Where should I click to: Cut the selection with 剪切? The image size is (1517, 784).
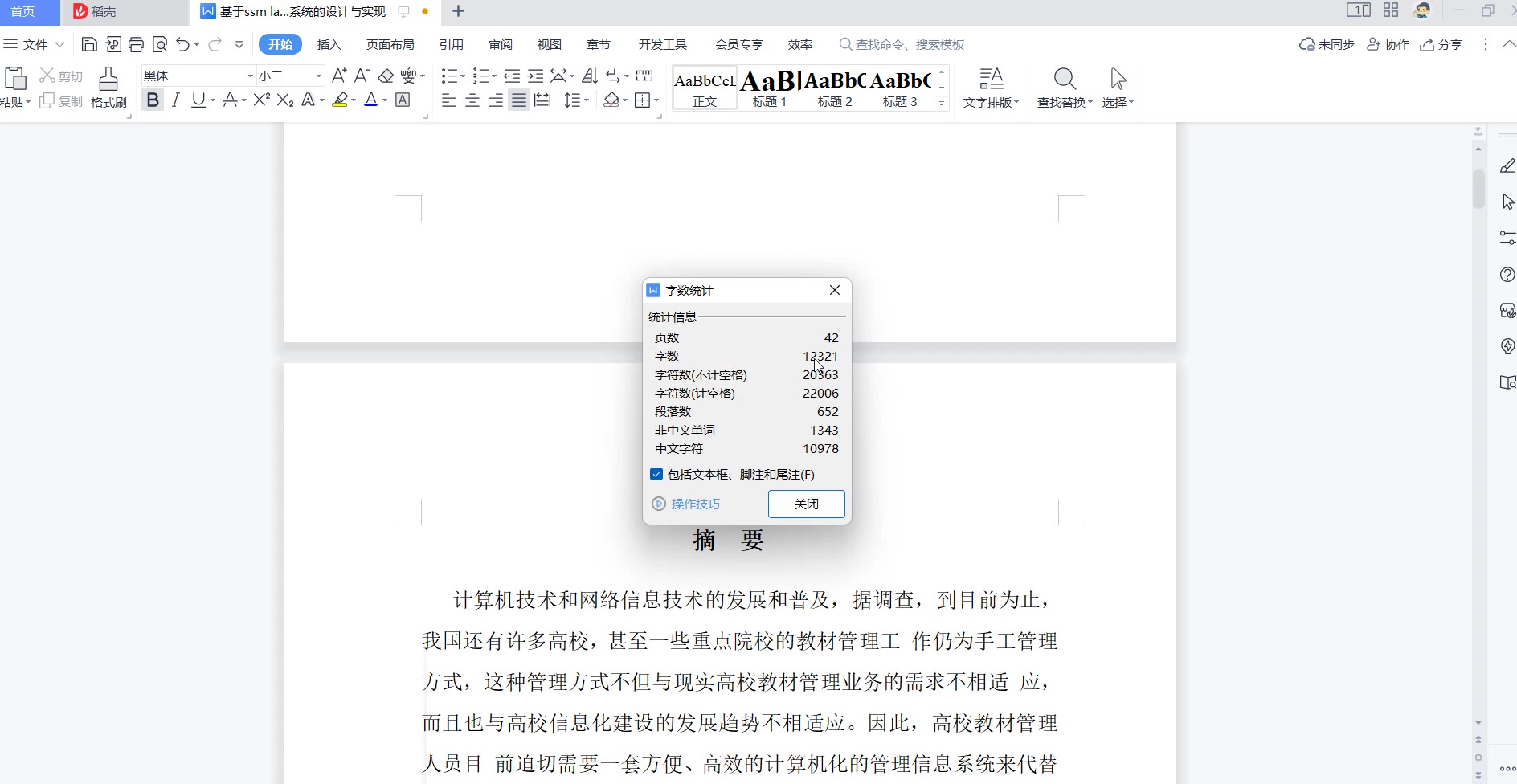click(x=61, y=76)
